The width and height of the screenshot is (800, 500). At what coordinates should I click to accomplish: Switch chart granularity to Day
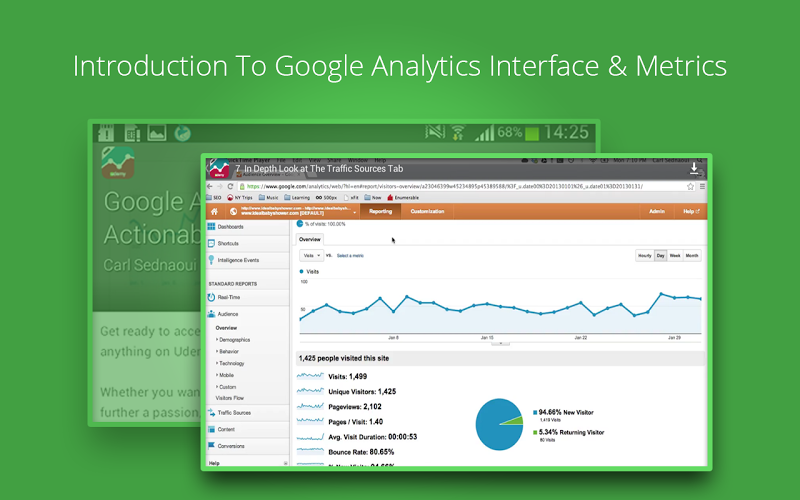661,256
